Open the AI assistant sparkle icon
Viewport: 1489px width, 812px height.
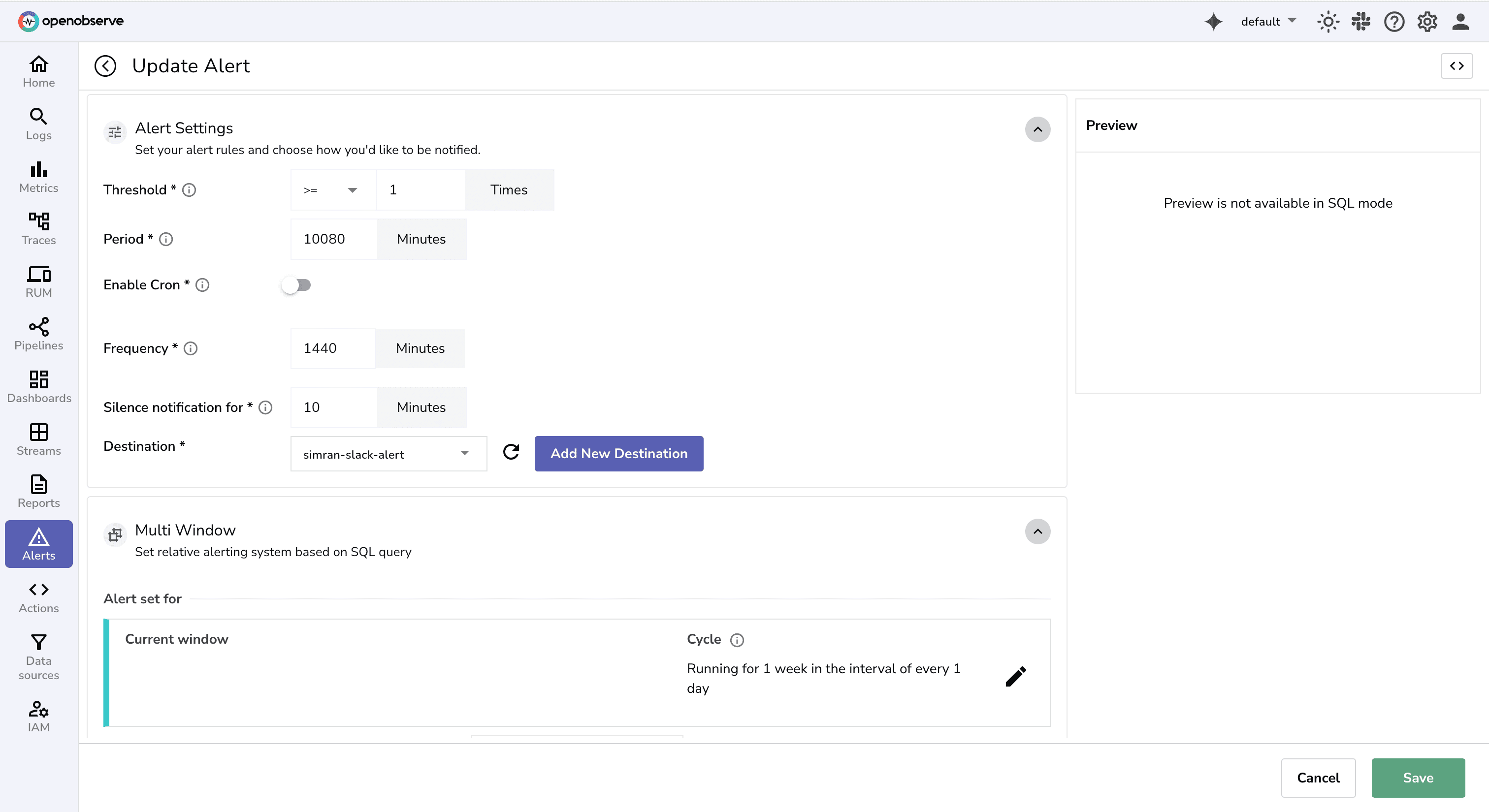[x=1214, y=21]
